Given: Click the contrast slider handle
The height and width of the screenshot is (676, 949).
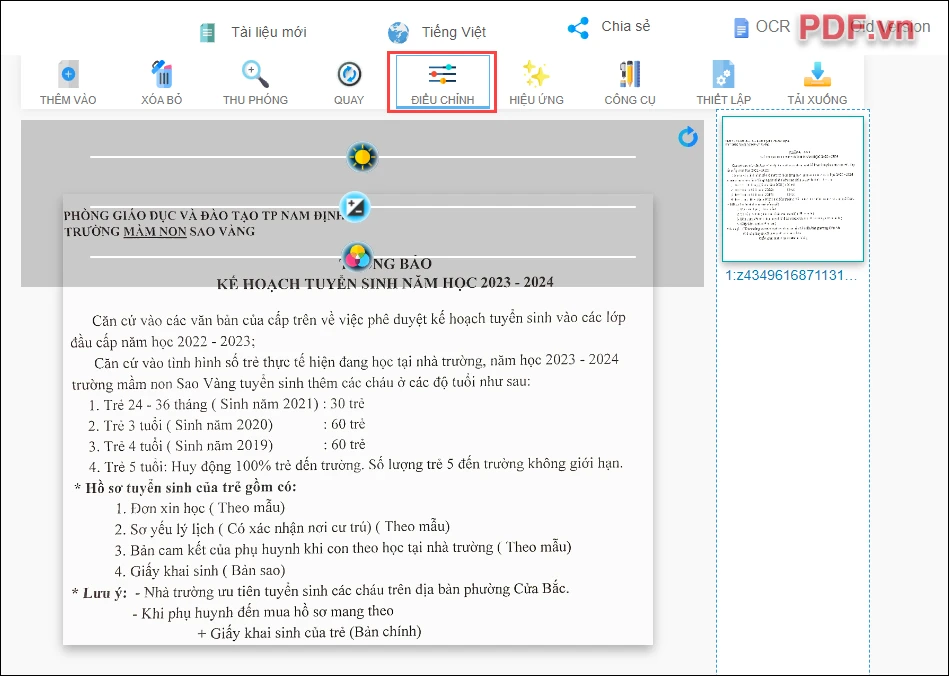Looking at the screenshot, I should tap(355, 207).
